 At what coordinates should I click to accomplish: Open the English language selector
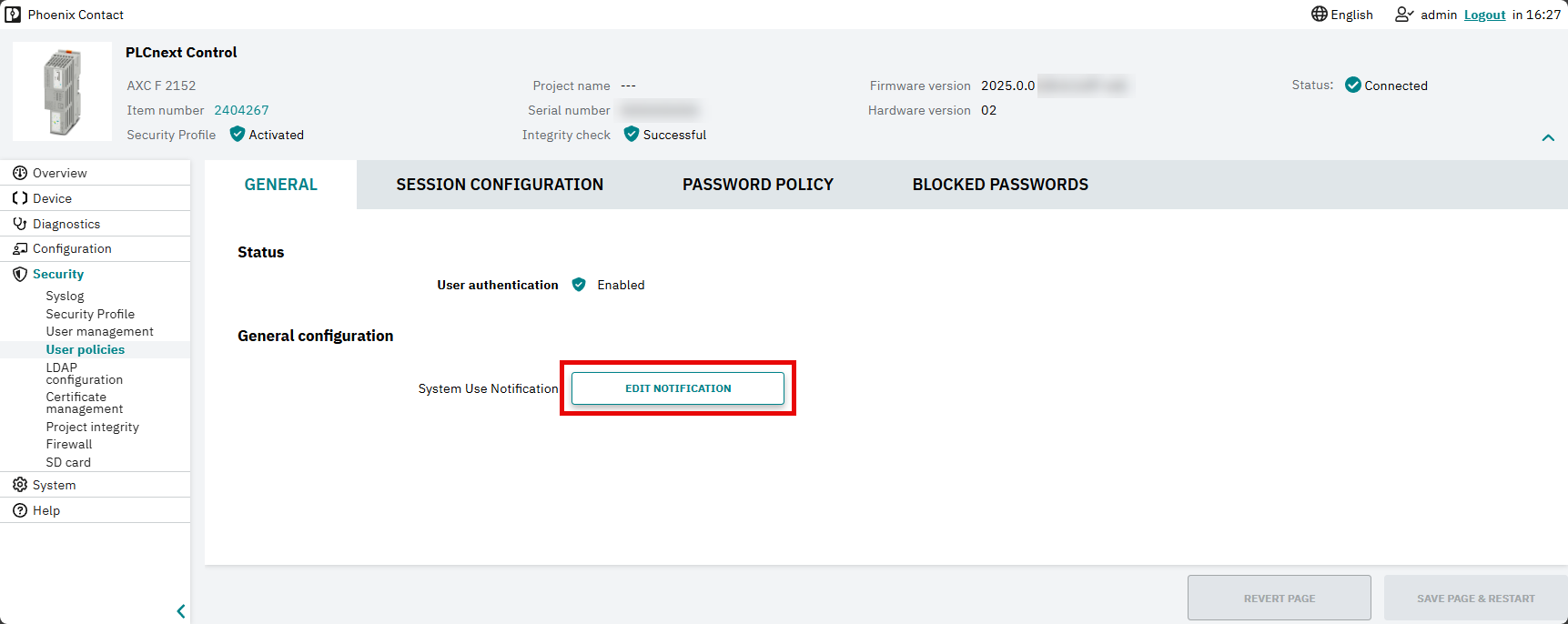pyautogui.click(x=1342, y=15)
